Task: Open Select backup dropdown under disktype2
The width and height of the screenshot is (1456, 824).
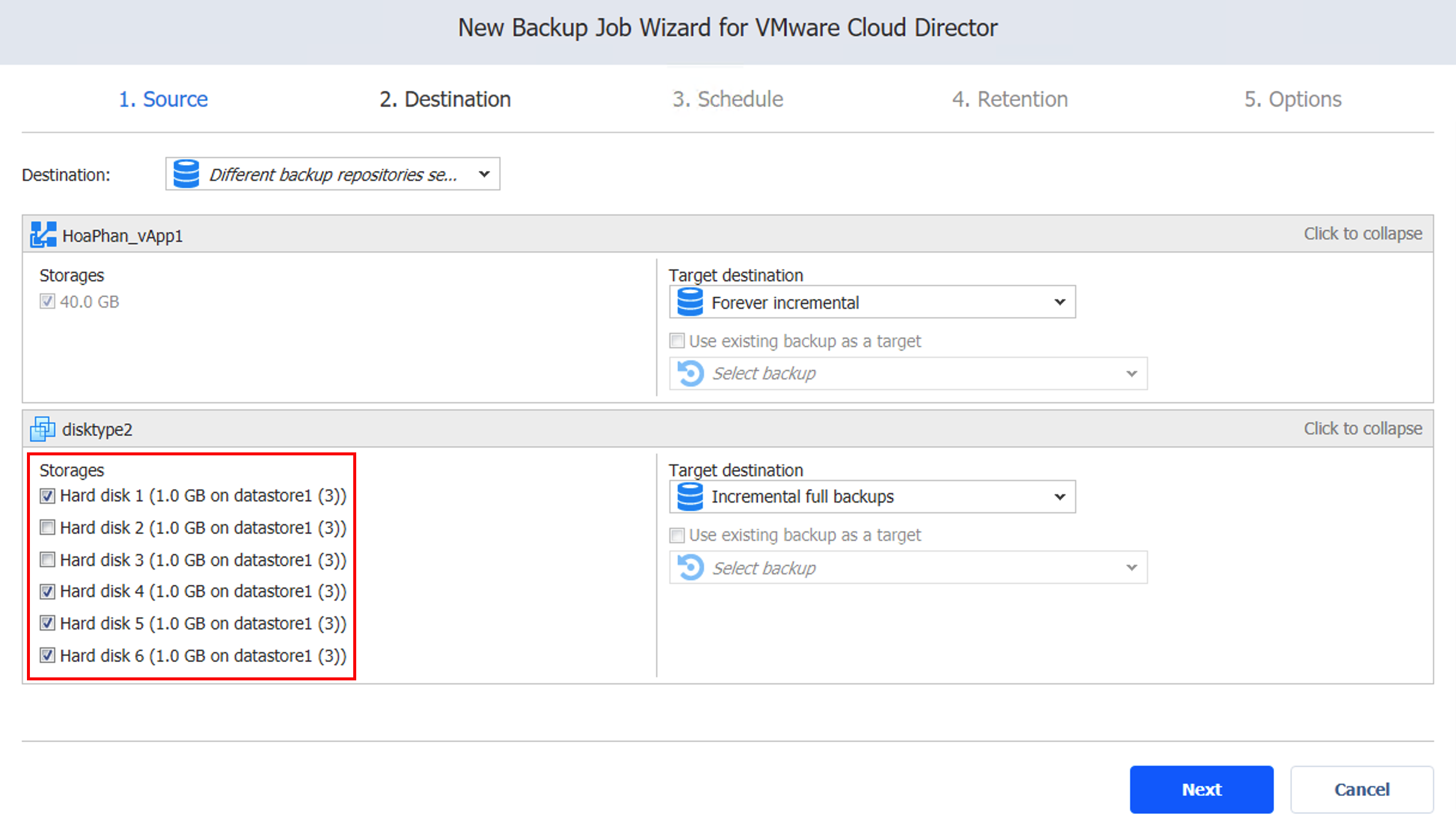Action: click(x=908, y=567)
